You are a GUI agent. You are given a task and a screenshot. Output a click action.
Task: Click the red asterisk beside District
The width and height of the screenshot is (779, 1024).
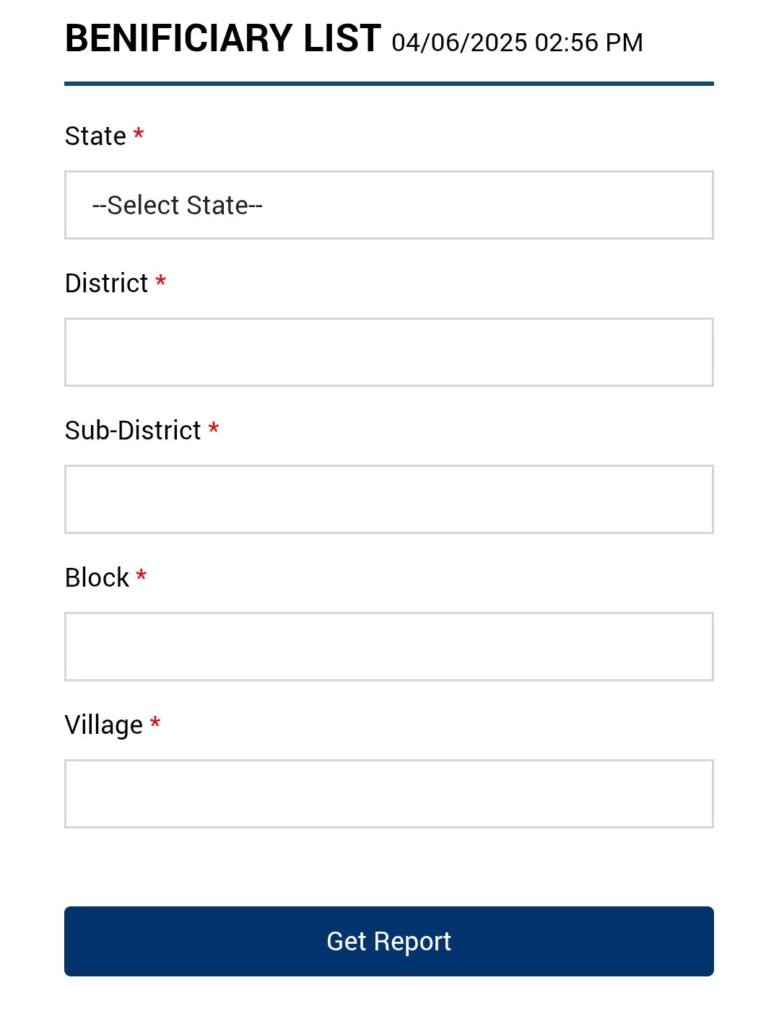(x=161, y=281)
